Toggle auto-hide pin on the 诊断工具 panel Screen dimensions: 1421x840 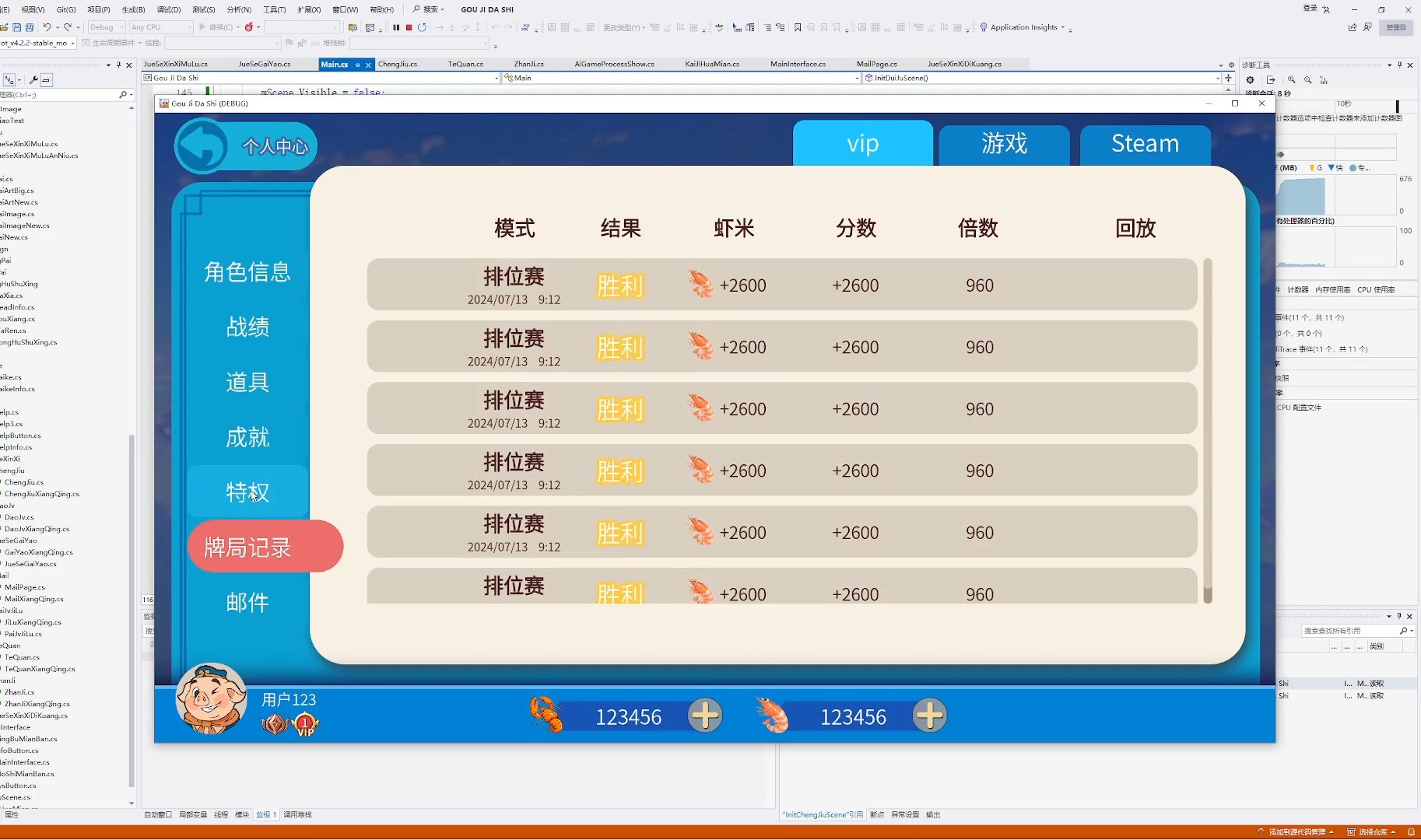pyautogui.click(x=1400, y=65)
